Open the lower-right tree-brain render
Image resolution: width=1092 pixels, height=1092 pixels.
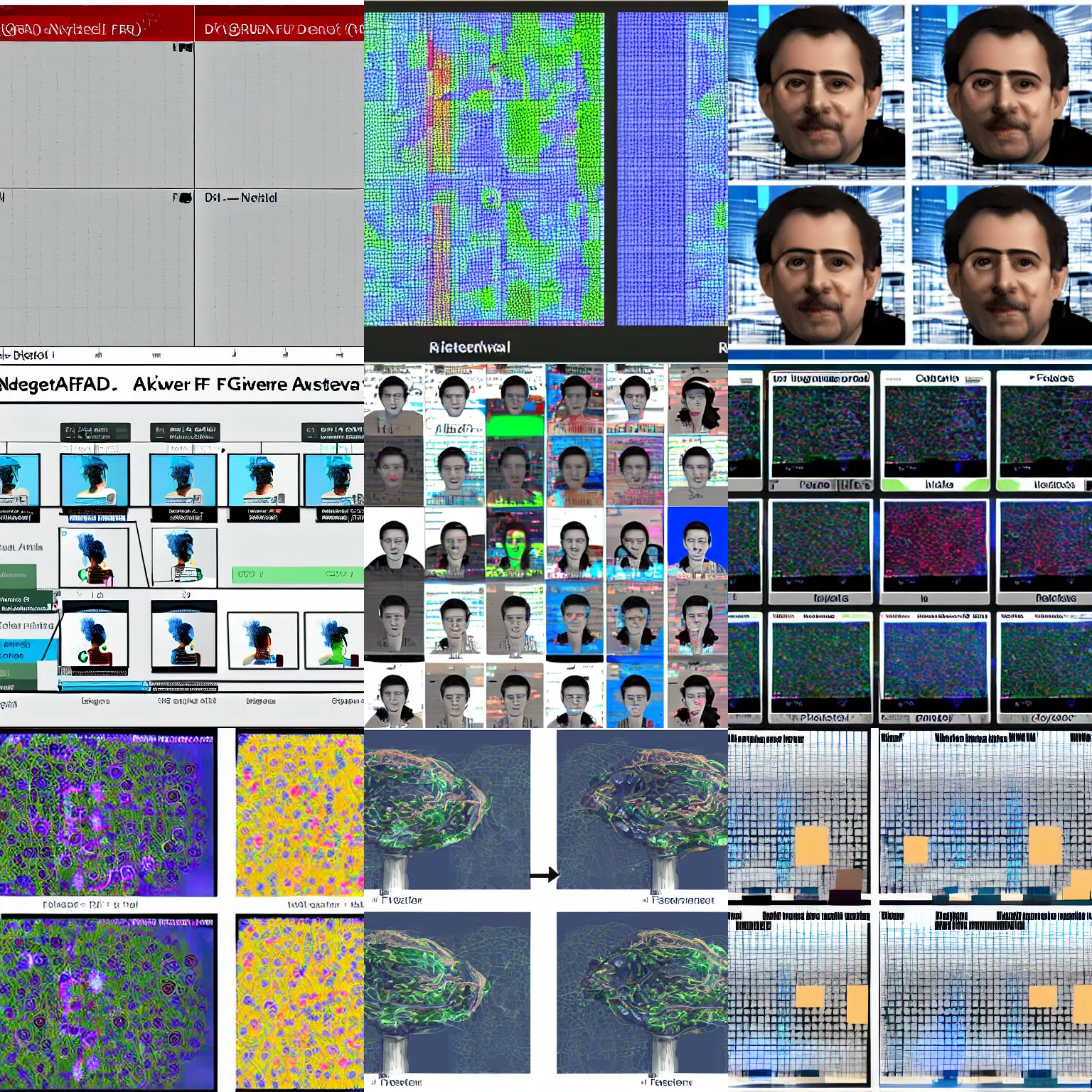(642, 992)
